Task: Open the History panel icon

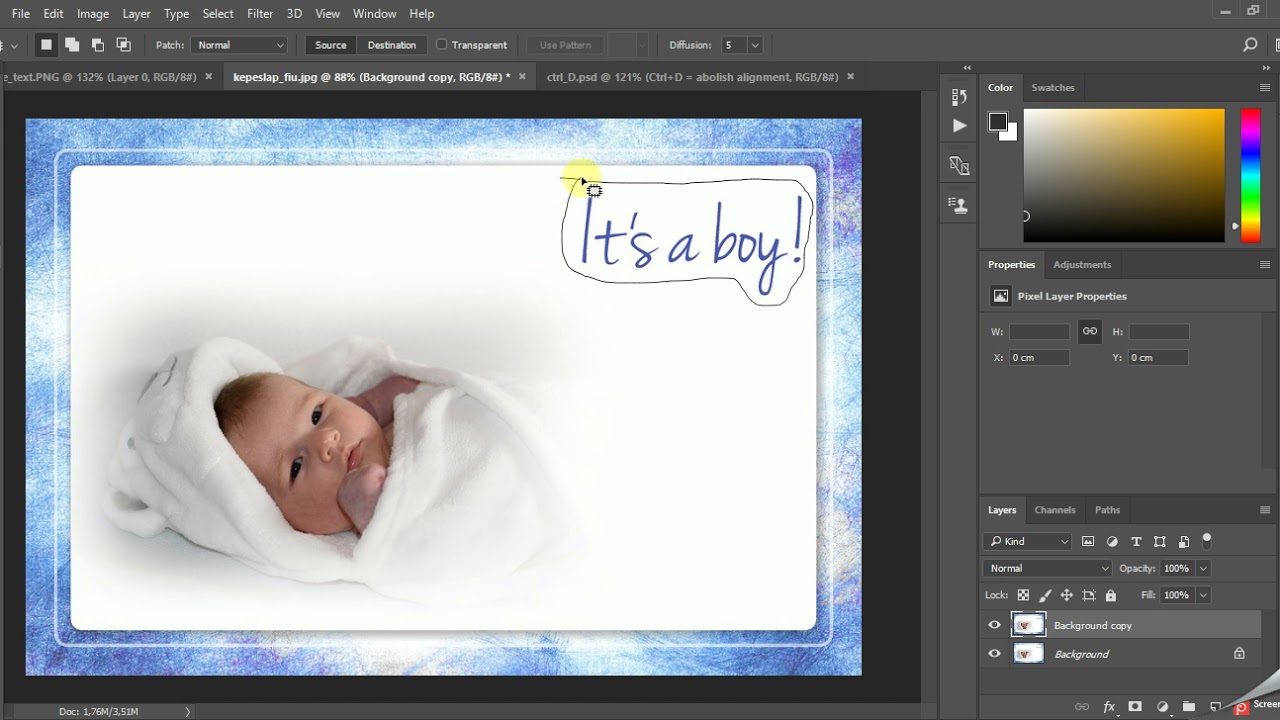Action: tap(960, 97)
